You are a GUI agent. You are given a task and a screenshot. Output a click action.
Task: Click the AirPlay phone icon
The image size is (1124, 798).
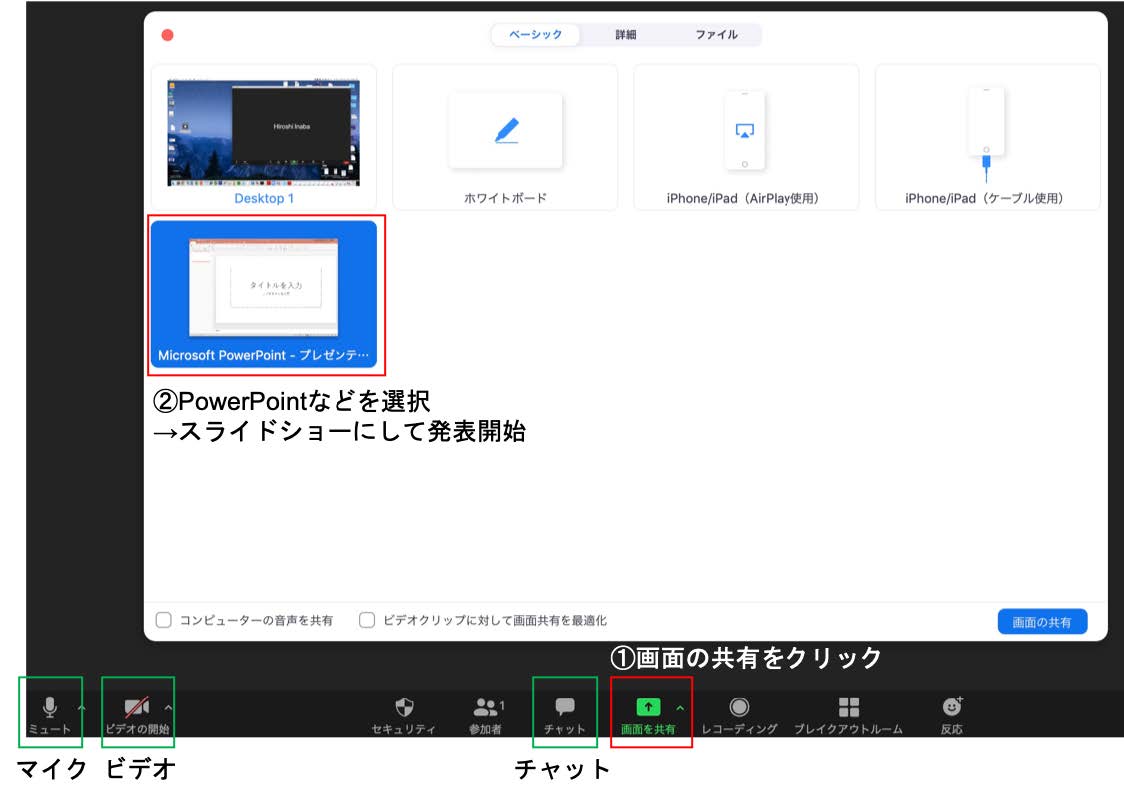tap(745, 130)
